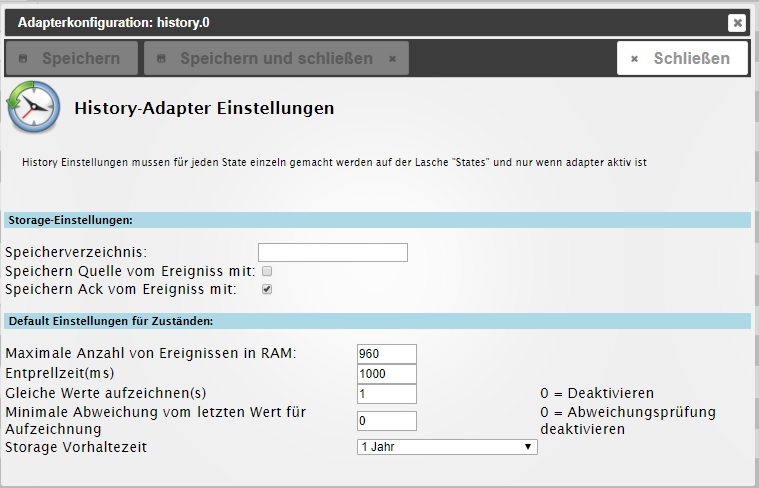Viewport: 759px width, 488px height.
Task: Enable Speichern Quelle vom Ereigniss checkbox
Action: point(267,271)
